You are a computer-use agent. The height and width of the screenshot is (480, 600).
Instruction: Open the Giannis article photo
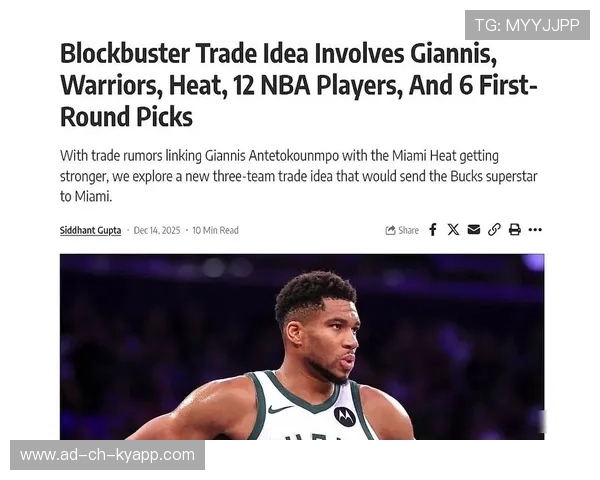pos(302,346)
